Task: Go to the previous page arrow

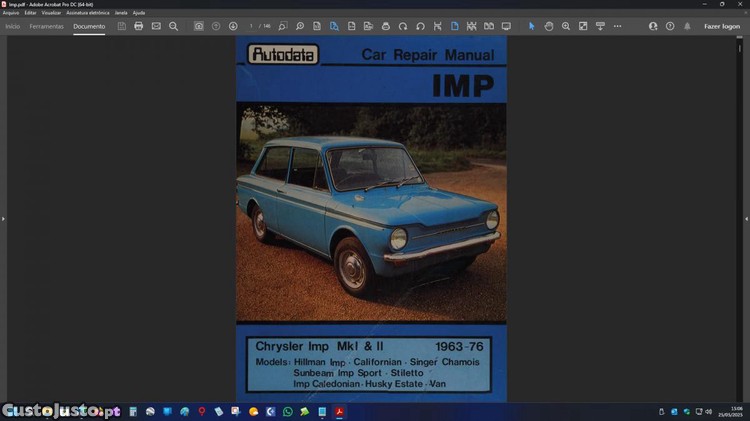Action: pyautogui.click(x=216, y=26)
